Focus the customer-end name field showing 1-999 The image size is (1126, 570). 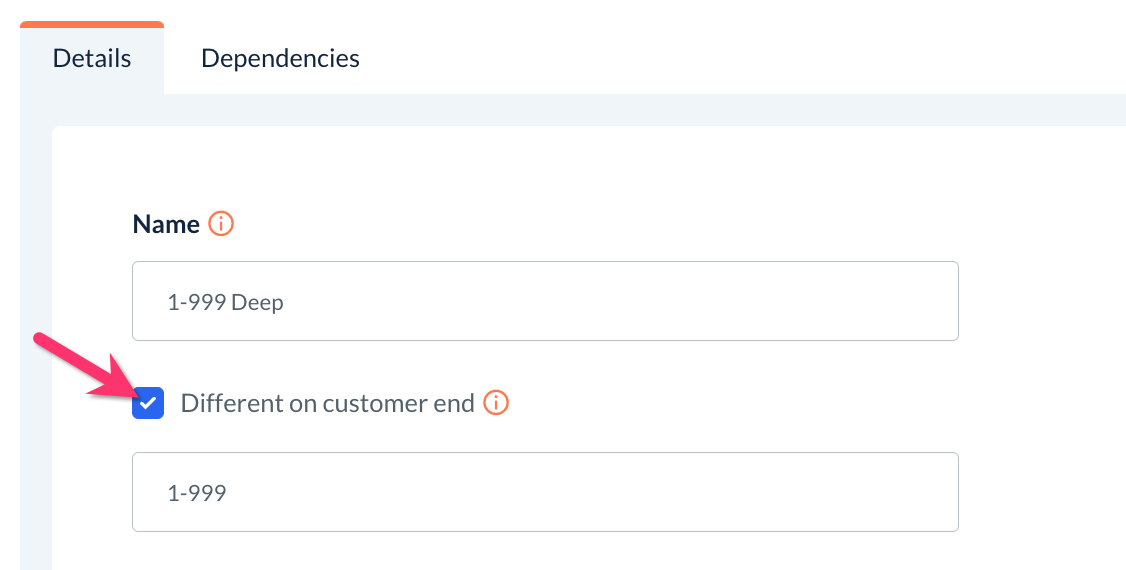click(x=545, y=492)
